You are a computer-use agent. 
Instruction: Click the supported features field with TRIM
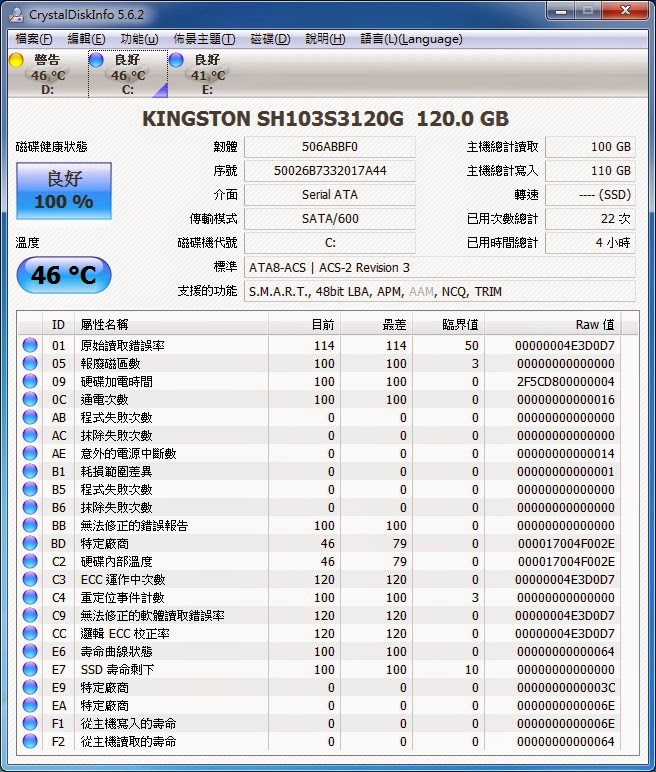[440, 291]
